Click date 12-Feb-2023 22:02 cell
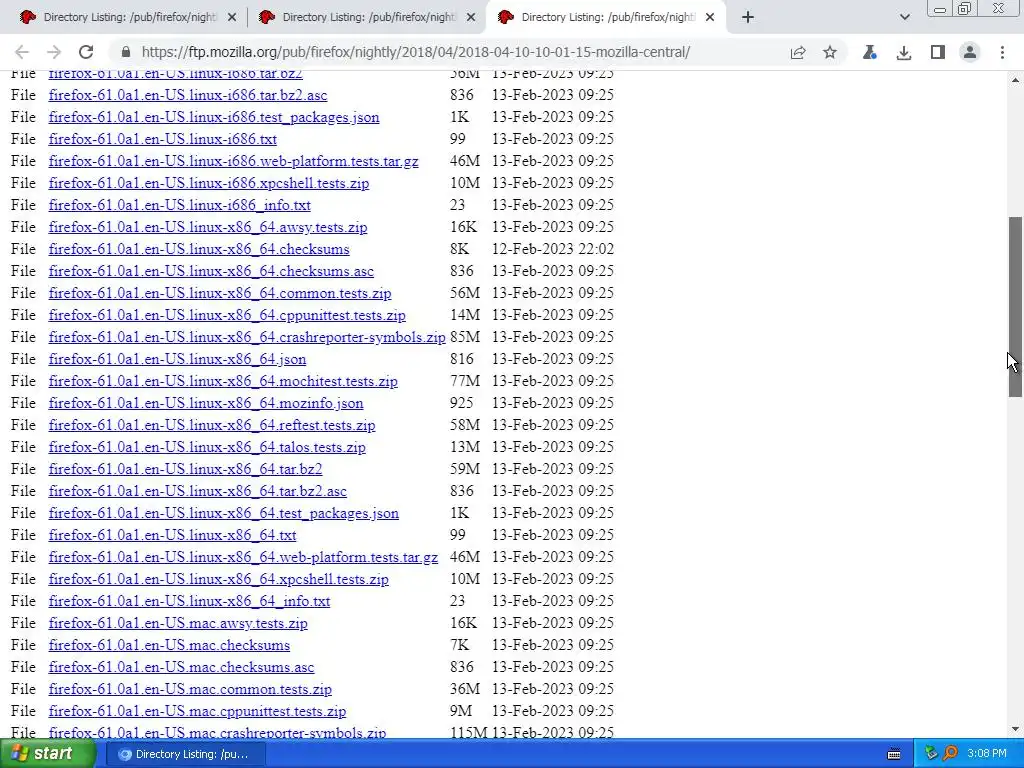Screen dimensions: 1024x768 coord(552,249)
